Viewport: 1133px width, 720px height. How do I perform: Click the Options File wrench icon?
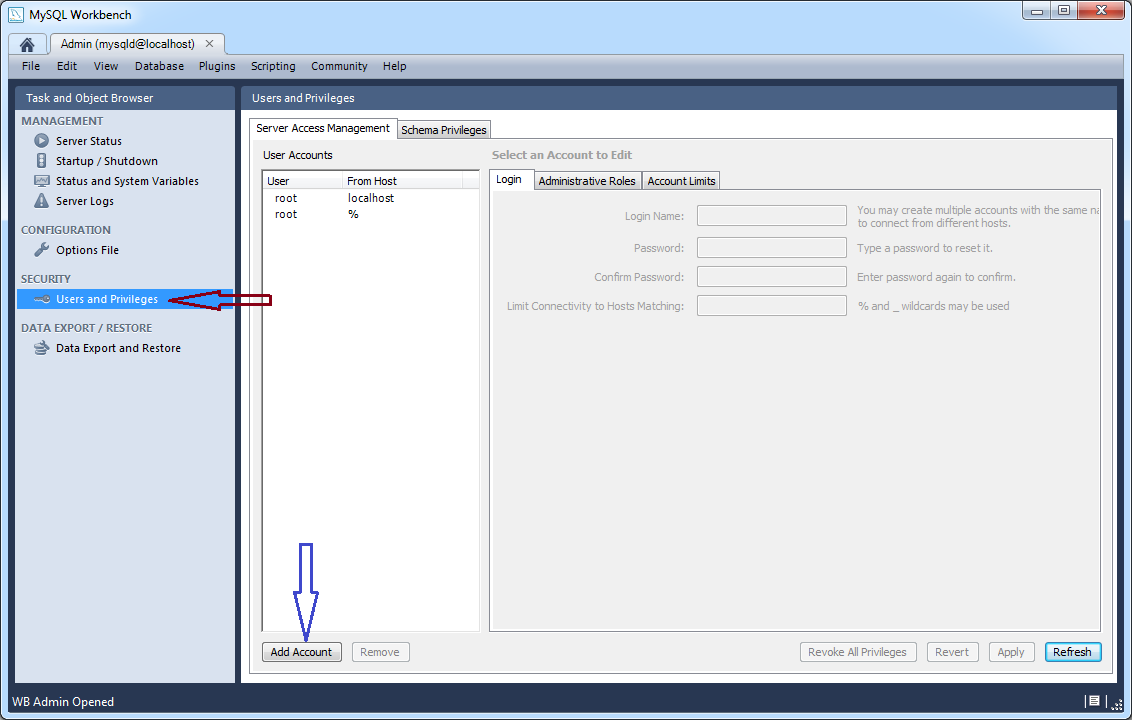[x=42, y=249]
